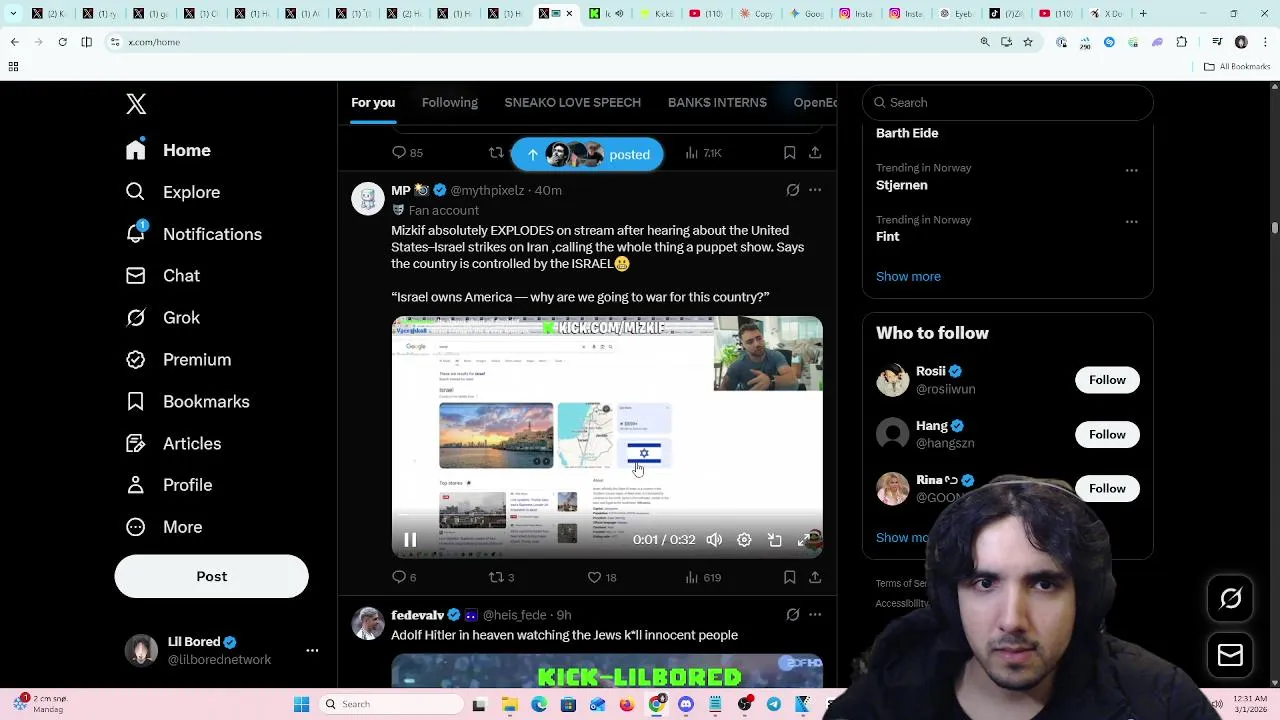Click browser back arrow
Viewport: 1280px width, 720px height.
[14, 42]
